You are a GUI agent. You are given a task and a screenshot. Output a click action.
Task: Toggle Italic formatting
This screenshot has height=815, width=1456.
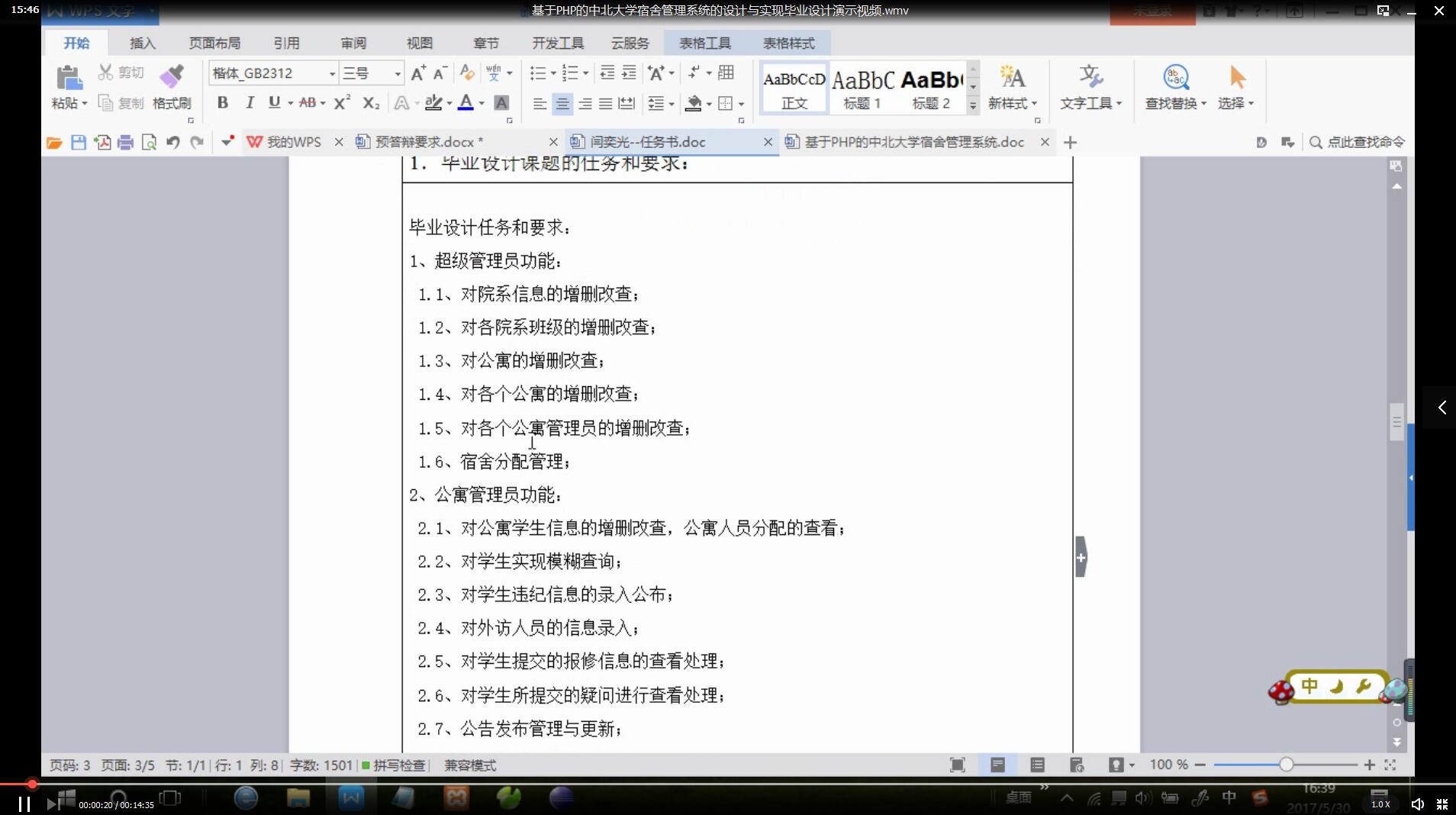[x=250, y=102]
